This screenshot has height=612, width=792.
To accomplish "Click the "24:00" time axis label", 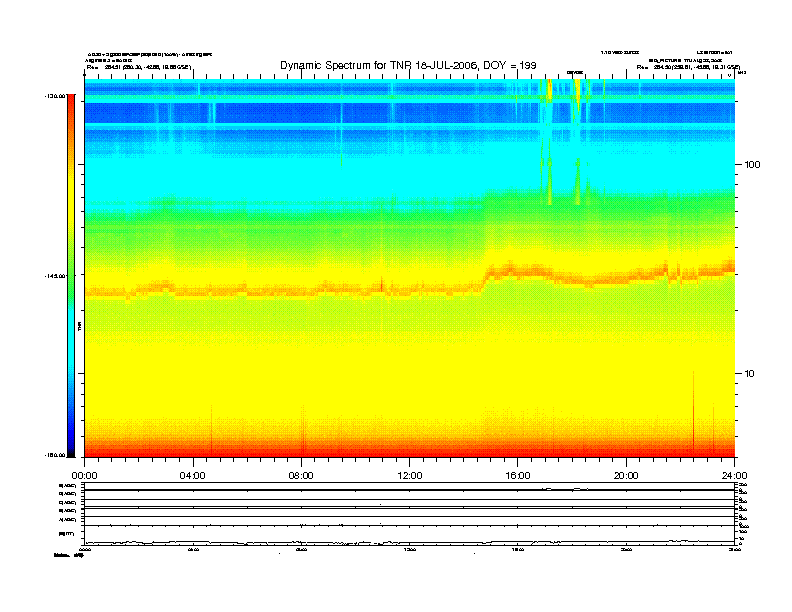I will [734, 476].
